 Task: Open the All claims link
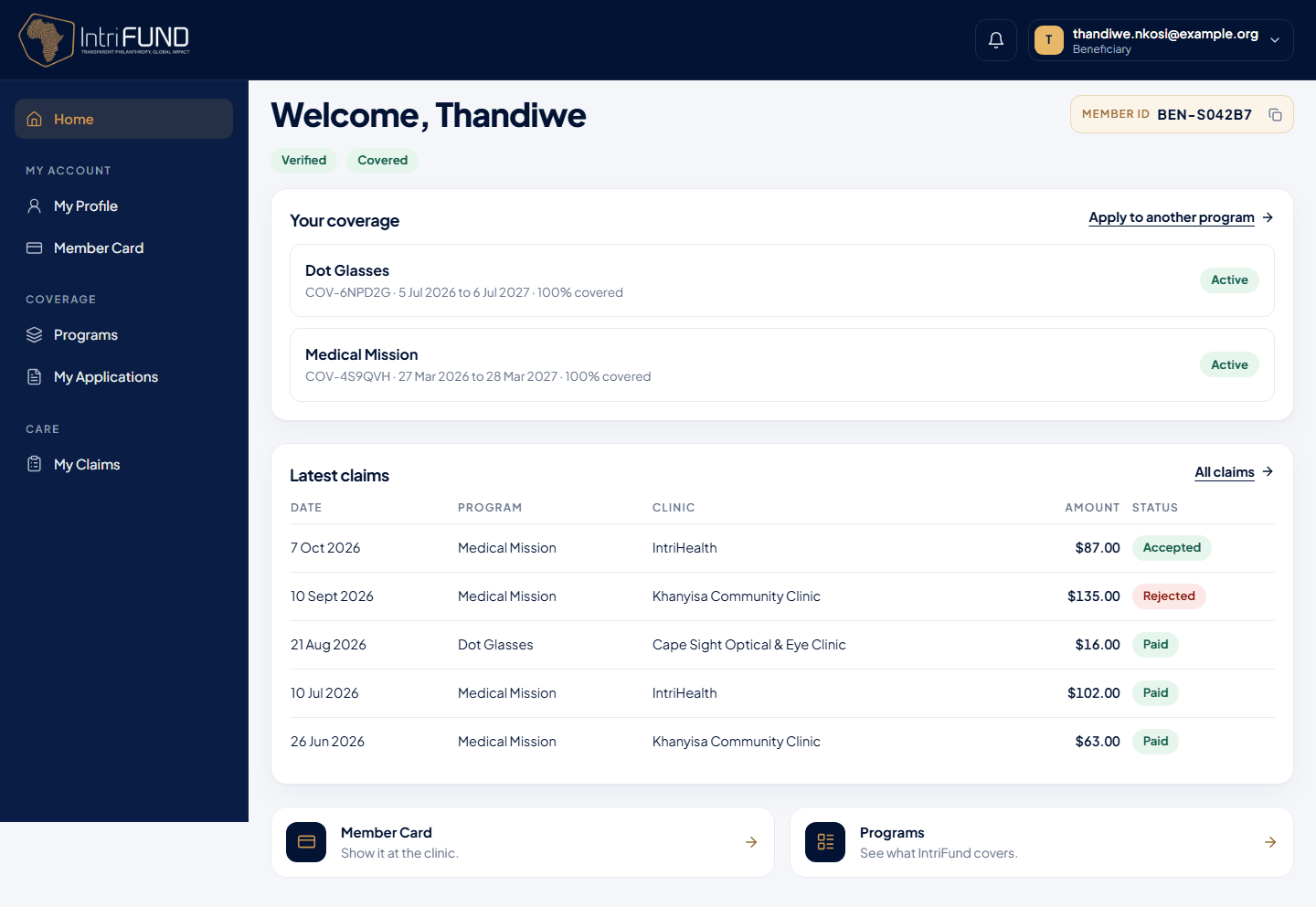[x=1225, y=472]
